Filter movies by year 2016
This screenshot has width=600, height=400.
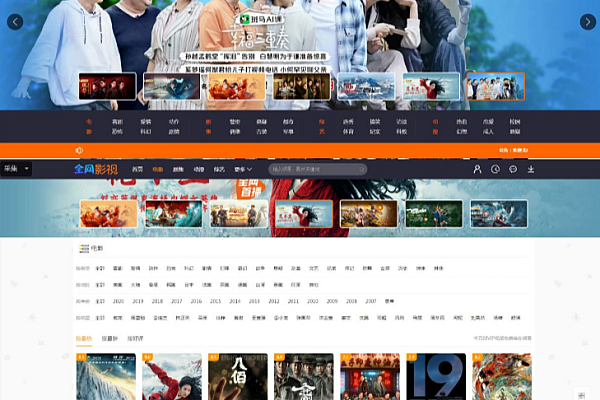(x=196, y=301)
